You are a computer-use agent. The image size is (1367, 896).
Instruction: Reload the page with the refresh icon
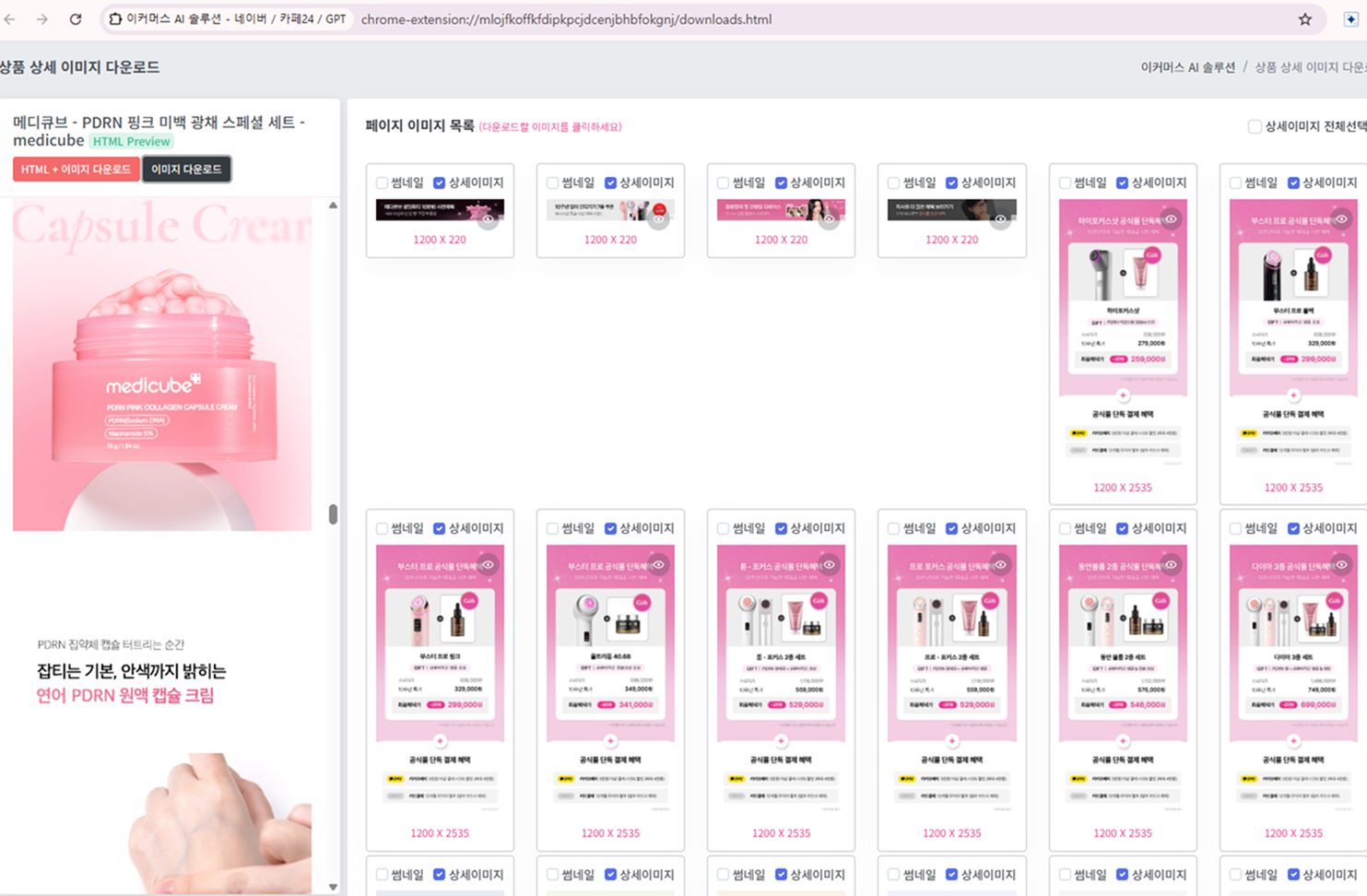click(x=76, y=19)
